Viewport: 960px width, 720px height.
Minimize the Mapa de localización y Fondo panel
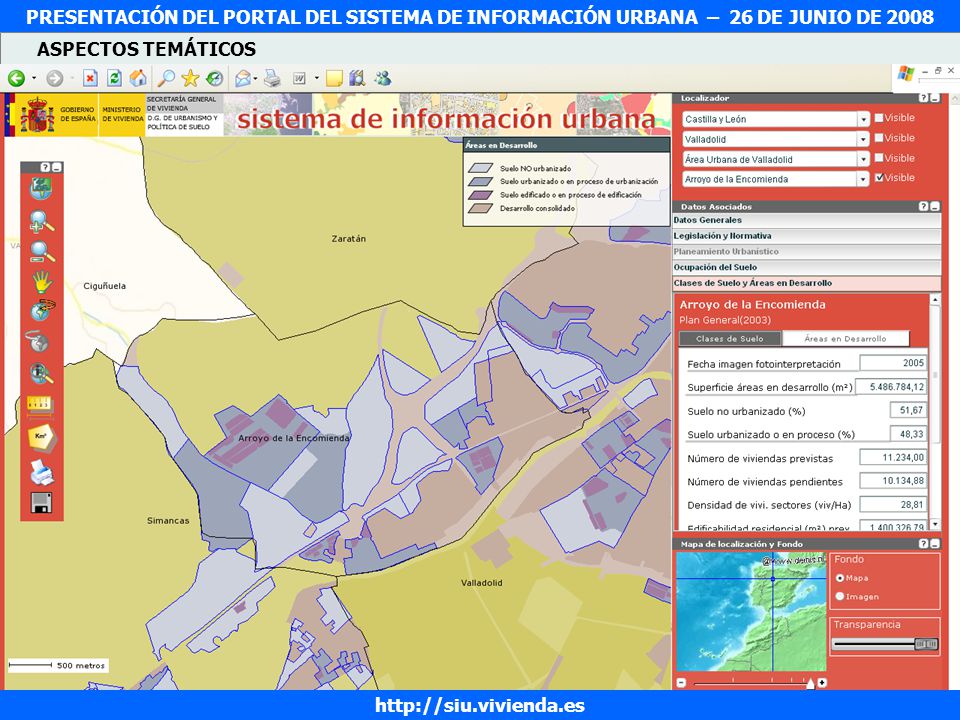934,544
